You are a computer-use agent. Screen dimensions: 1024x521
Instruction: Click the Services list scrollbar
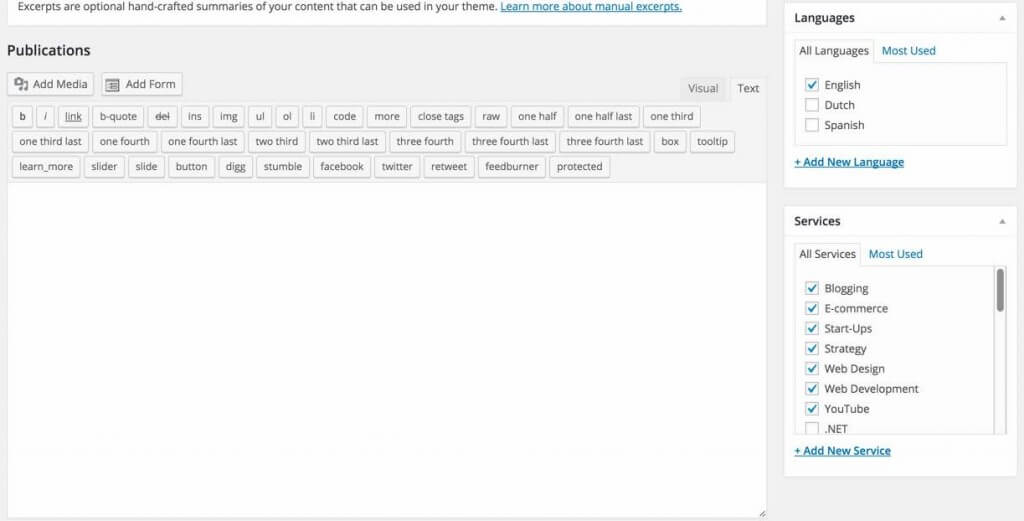click(1000, 291)
